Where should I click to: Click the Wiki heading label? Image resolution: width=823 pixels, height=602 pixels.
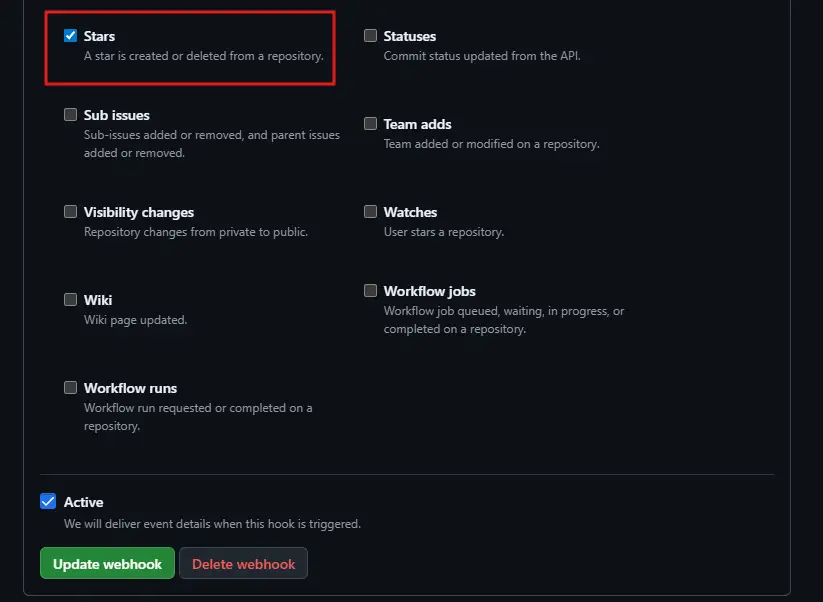96,299
